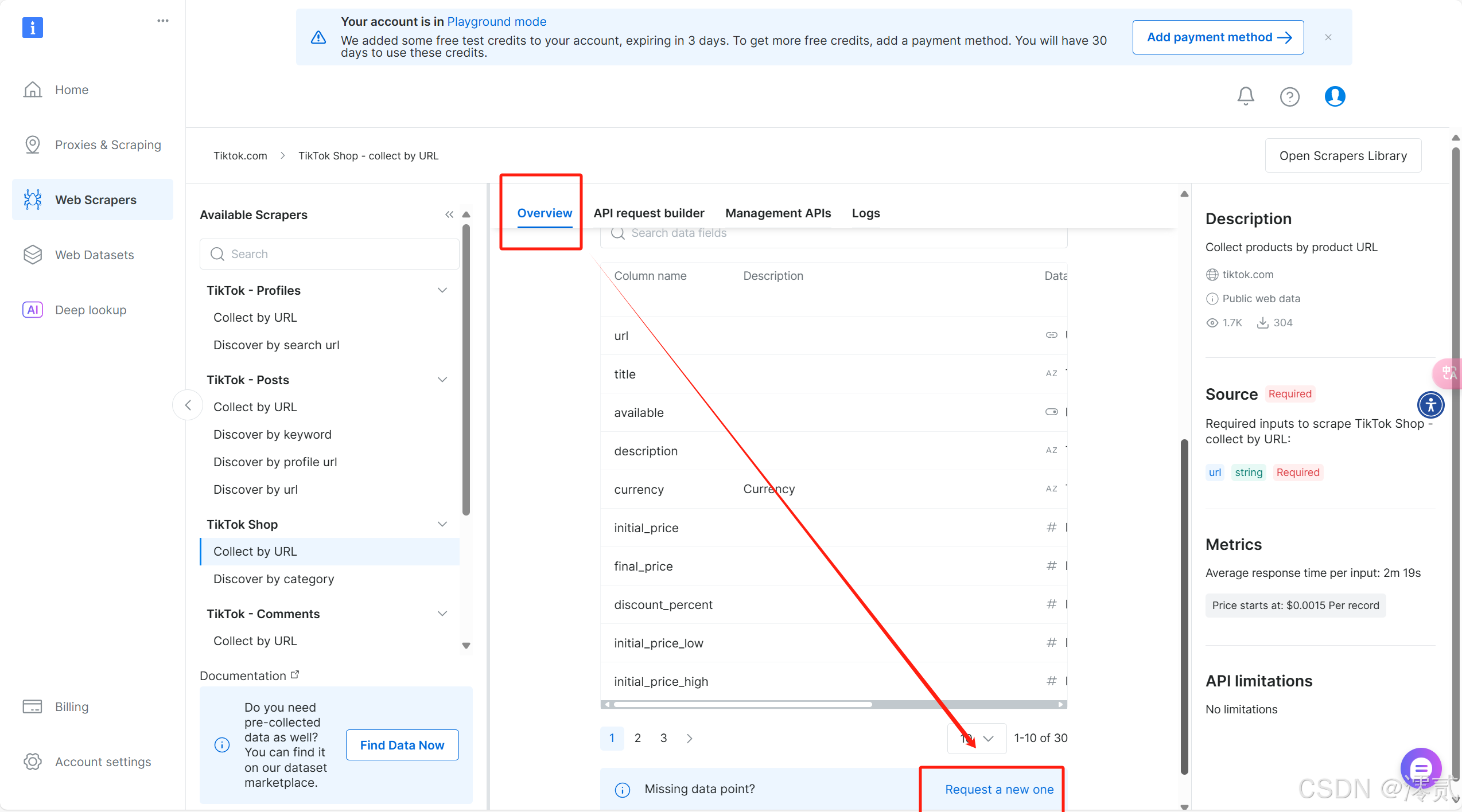
Task: Open the user profile avatar icon
Action: (x=1335, y=96)
